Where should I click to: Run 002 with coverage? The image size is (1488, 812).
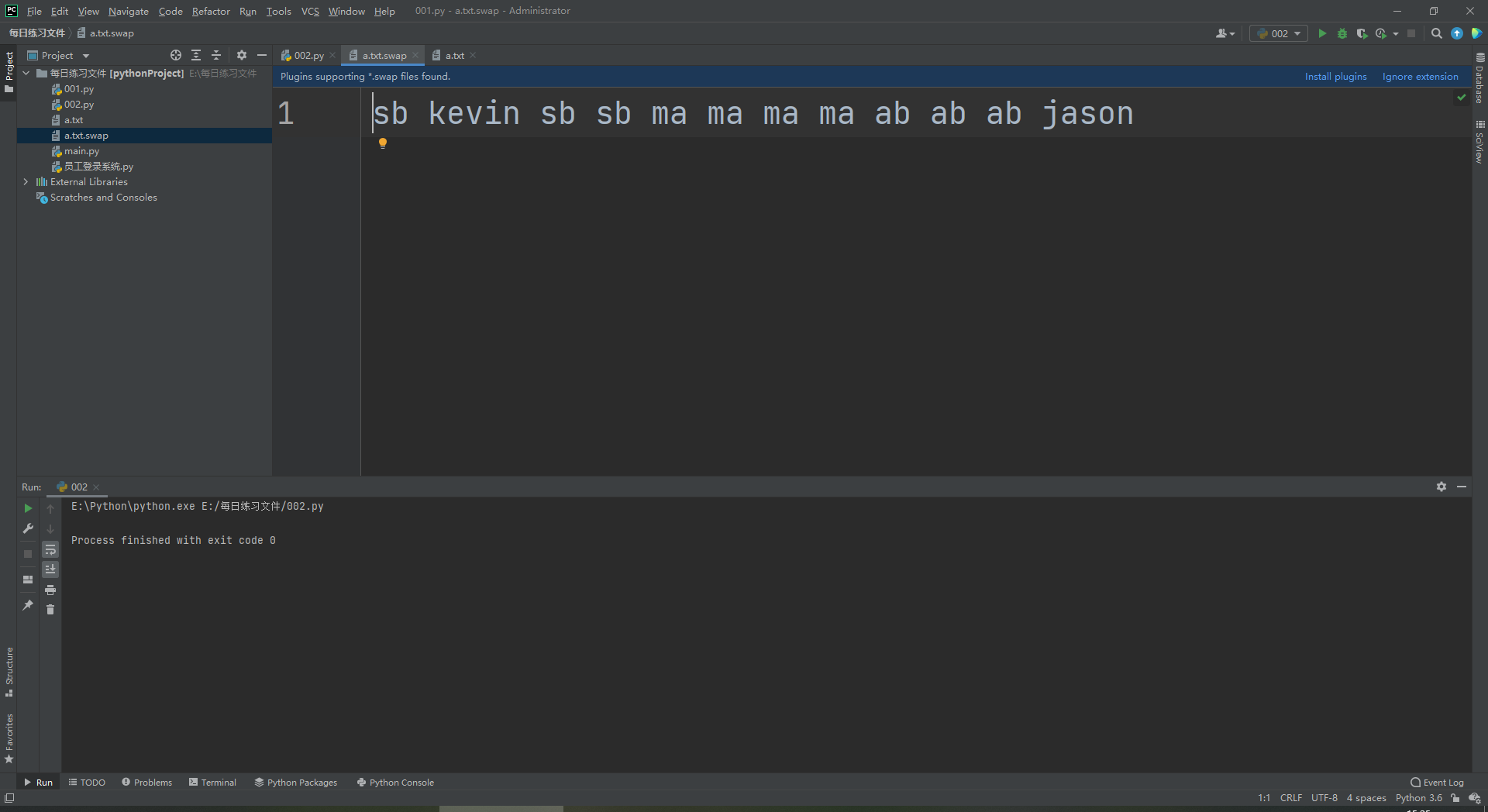coord(1362,33)
